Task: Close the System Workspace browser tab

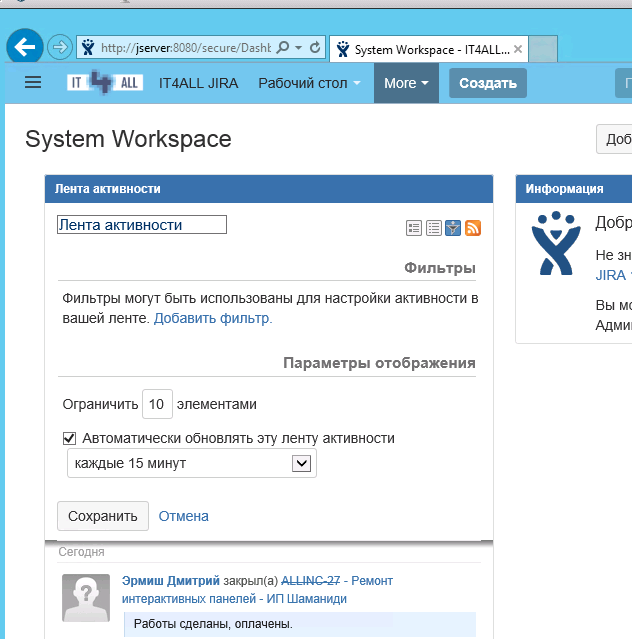Action: tap(518, 49)
